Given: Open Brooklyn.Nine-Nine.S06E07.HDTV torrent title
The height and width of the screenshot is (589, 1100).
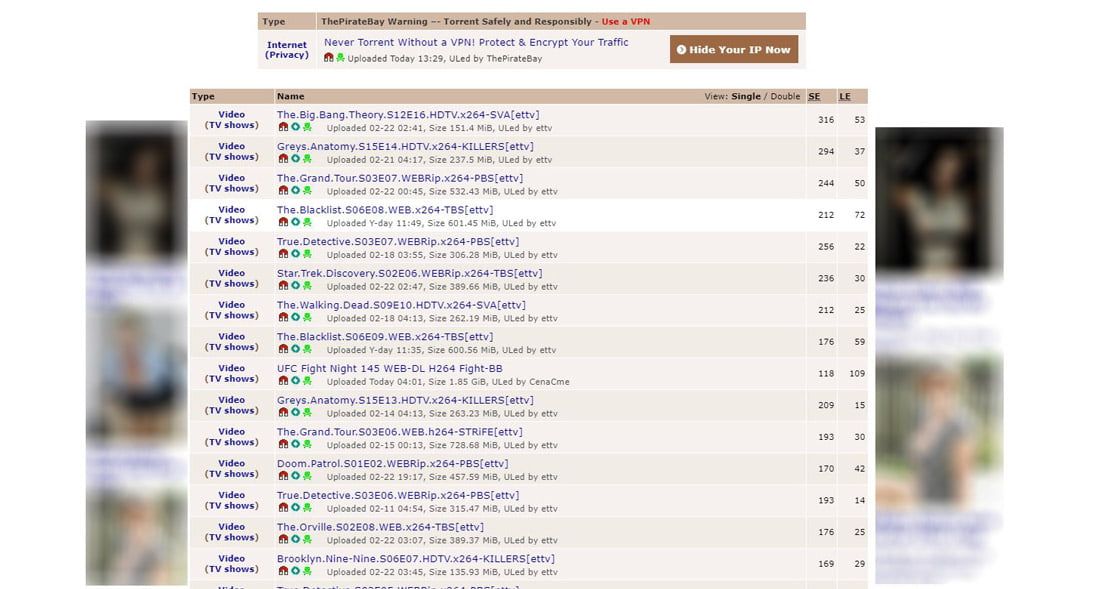Looking at the screenshot, I should pyautogui.click(x=415, y=559).
